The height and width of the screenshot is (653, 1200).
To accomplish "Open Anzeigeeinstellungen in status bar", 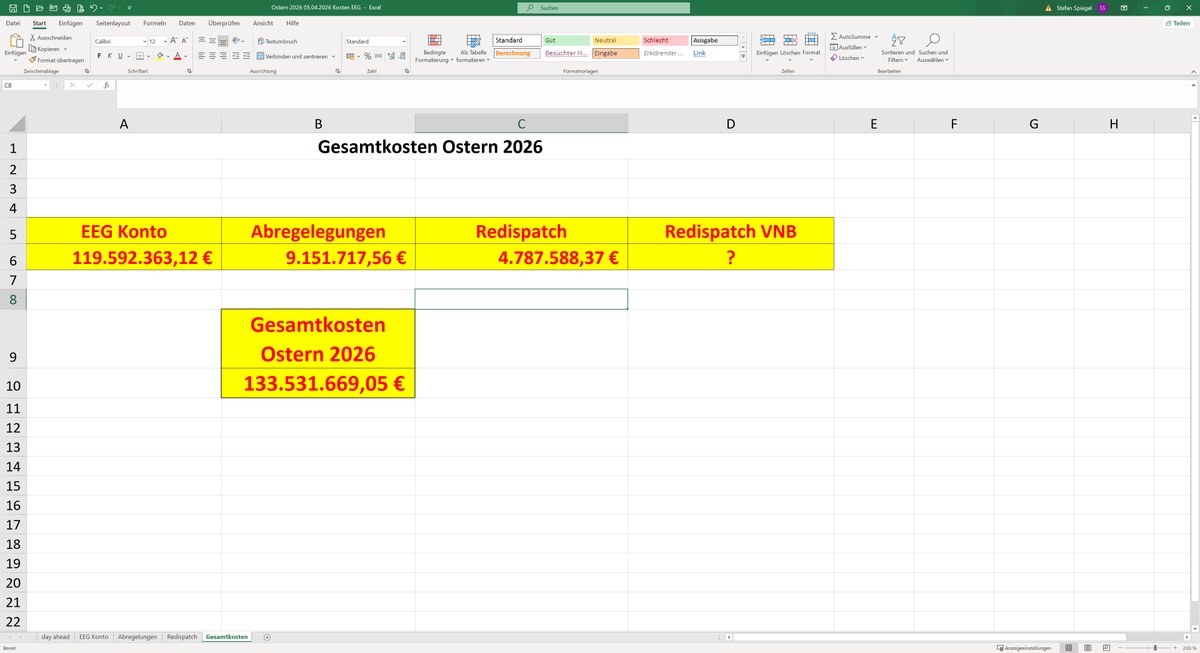I will [1025, 648].
